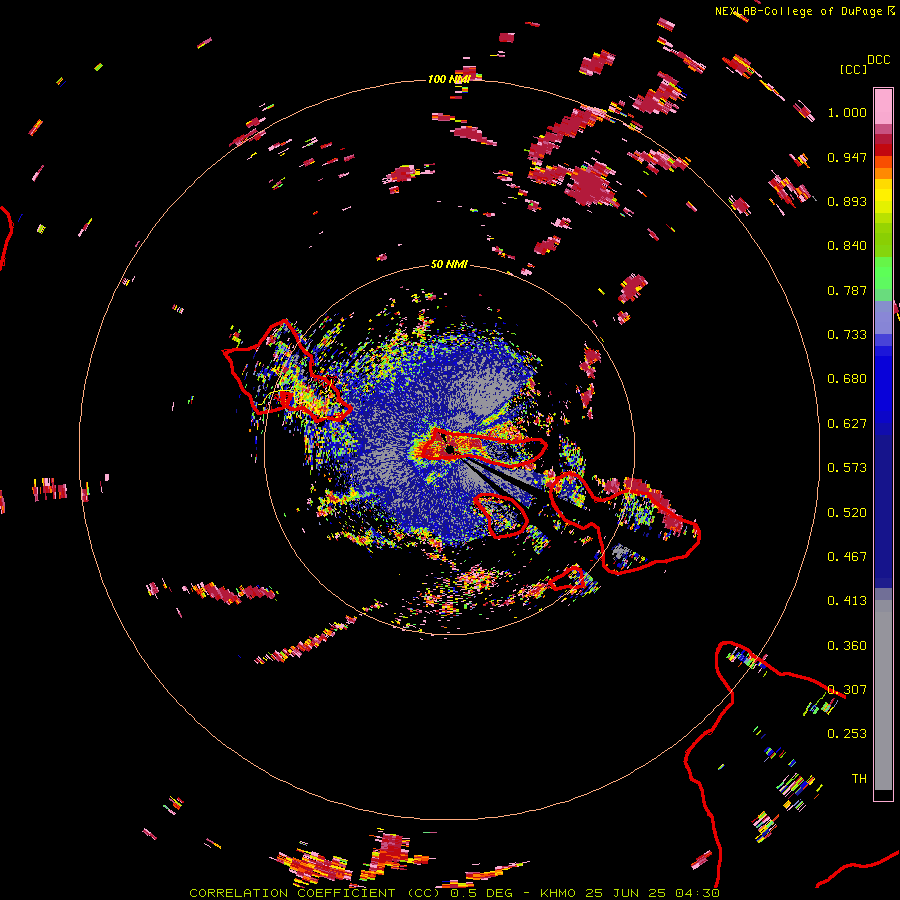Click the gray lower segment of the color bar
The height and width of the screenshot is (900, 900).
pyautogui.click(x=883, y=695)
